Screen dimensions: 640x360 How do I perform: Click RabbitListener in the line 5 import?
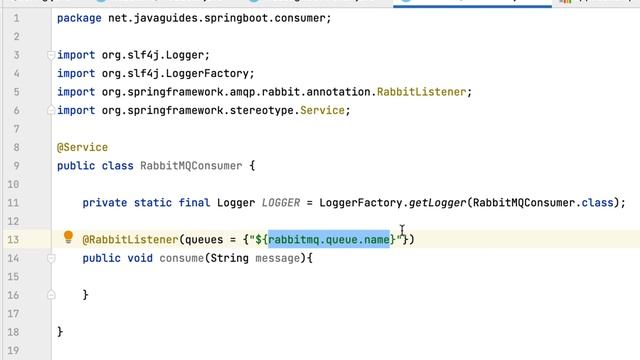coord(421,92)
